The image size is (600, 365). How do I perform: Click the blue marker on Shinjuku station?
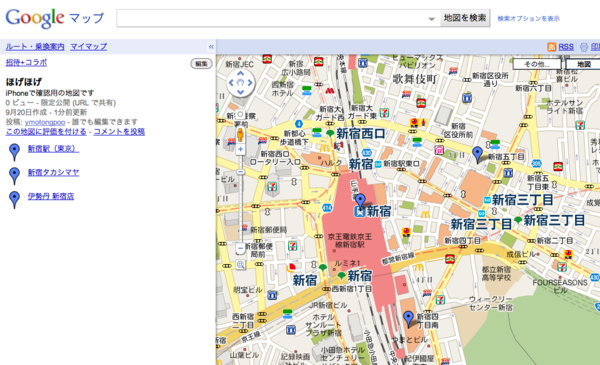tap(360, 201)
